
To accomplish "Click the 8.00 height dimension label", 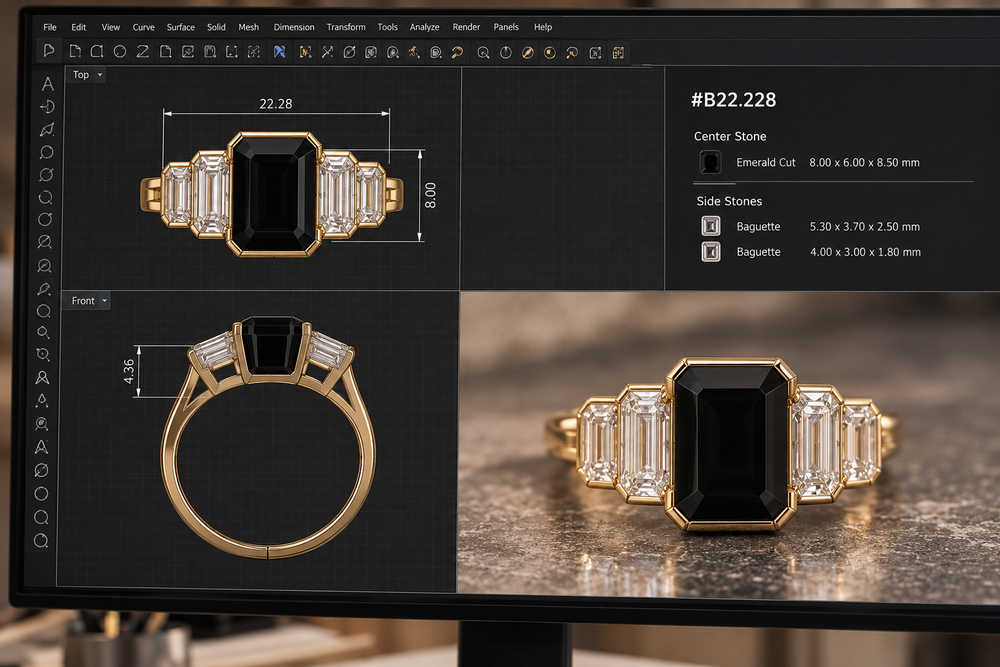I will click(430, 195).
